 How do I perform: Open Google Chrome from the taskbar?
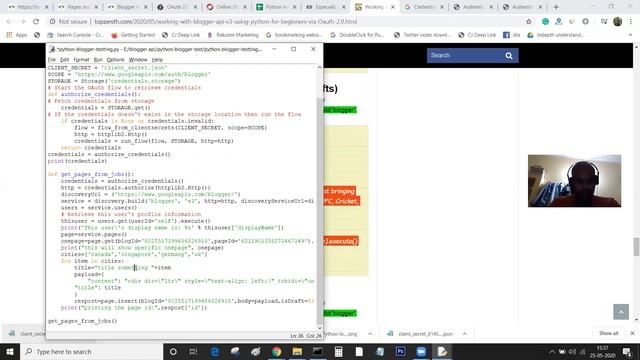[277, 351]
